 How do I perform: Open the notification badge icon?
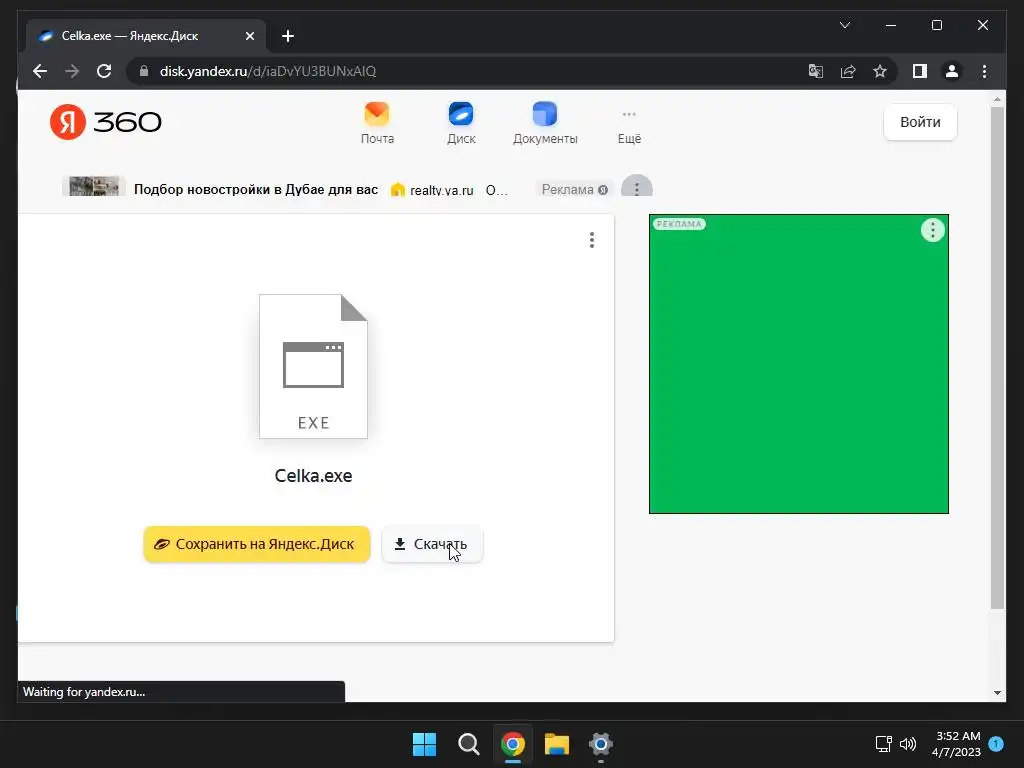(996, 743)
